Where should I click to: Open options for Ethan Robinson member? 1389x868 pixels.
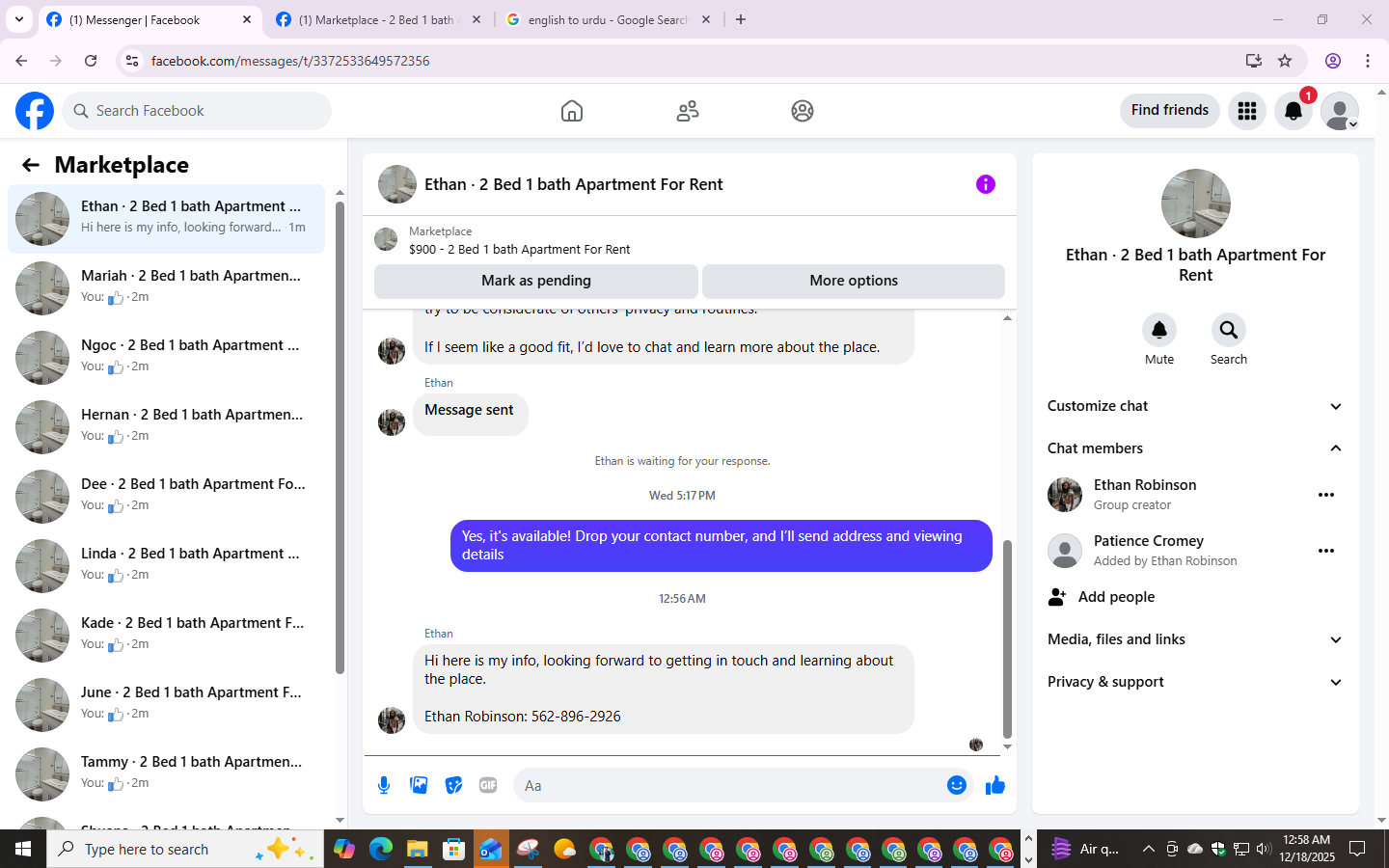[x=1326, y=495]
